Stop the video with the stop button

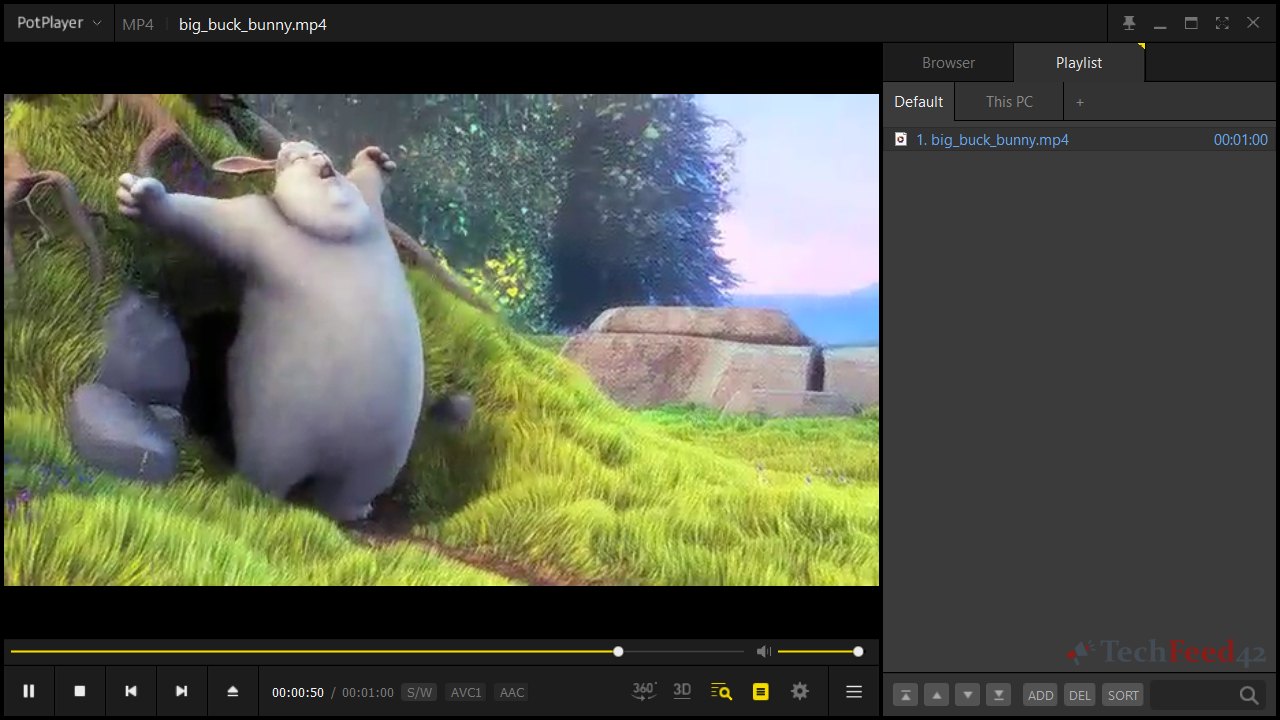80,691
